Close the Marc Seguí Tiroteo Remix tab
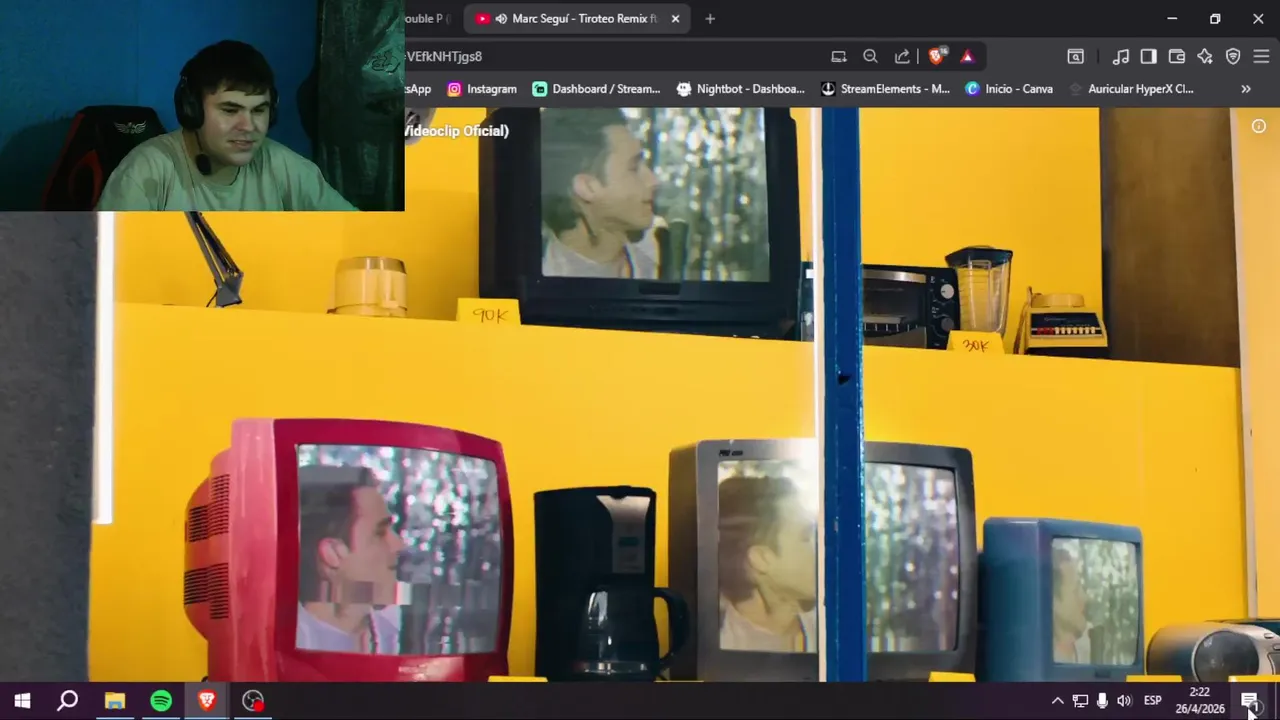Viewport: 1280px width, 720px height. [x=675, y=18]
